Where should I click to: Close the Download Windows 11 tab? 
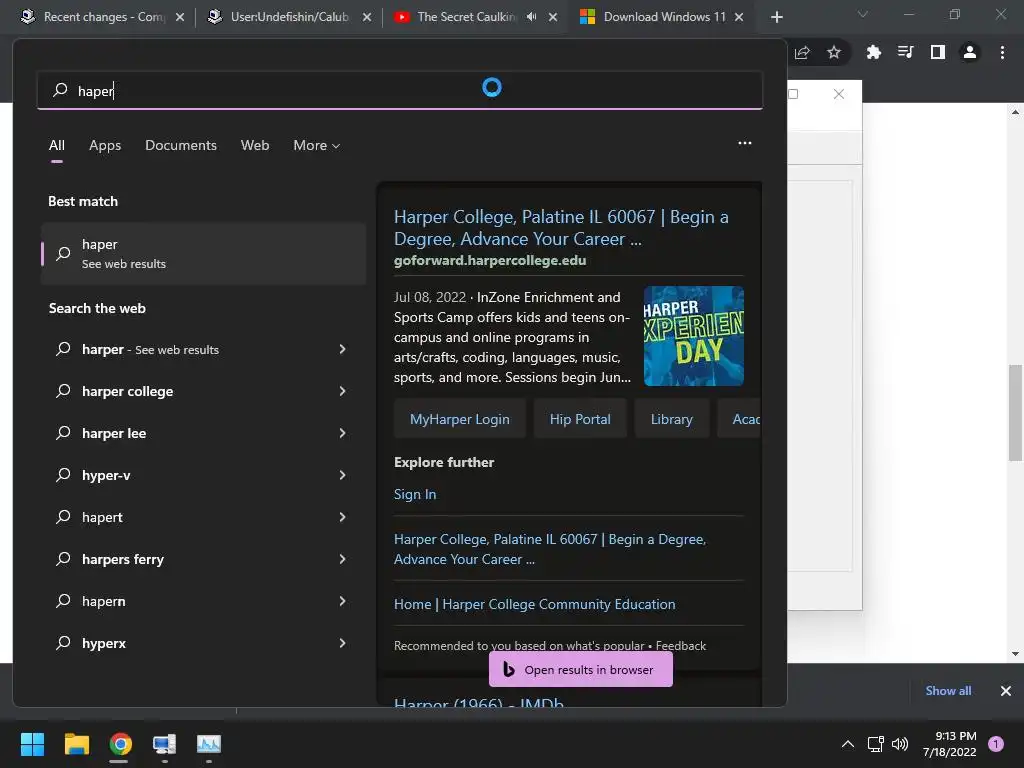pyautogui.click(x=739, y=17)
